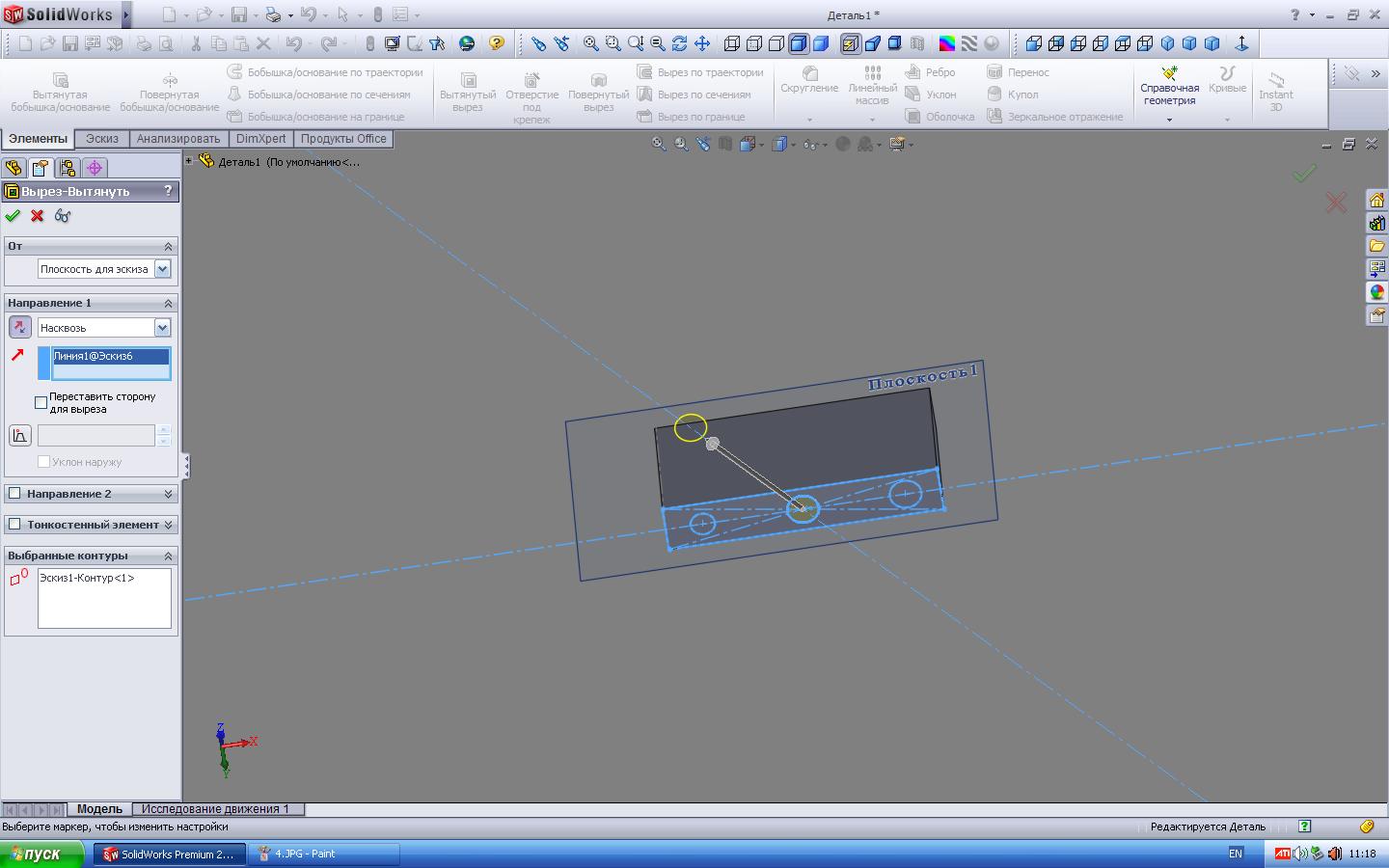Switch to the Эскиз tab
The height and width of the screenshot is (868, 1389).
[x=101, y=139]
